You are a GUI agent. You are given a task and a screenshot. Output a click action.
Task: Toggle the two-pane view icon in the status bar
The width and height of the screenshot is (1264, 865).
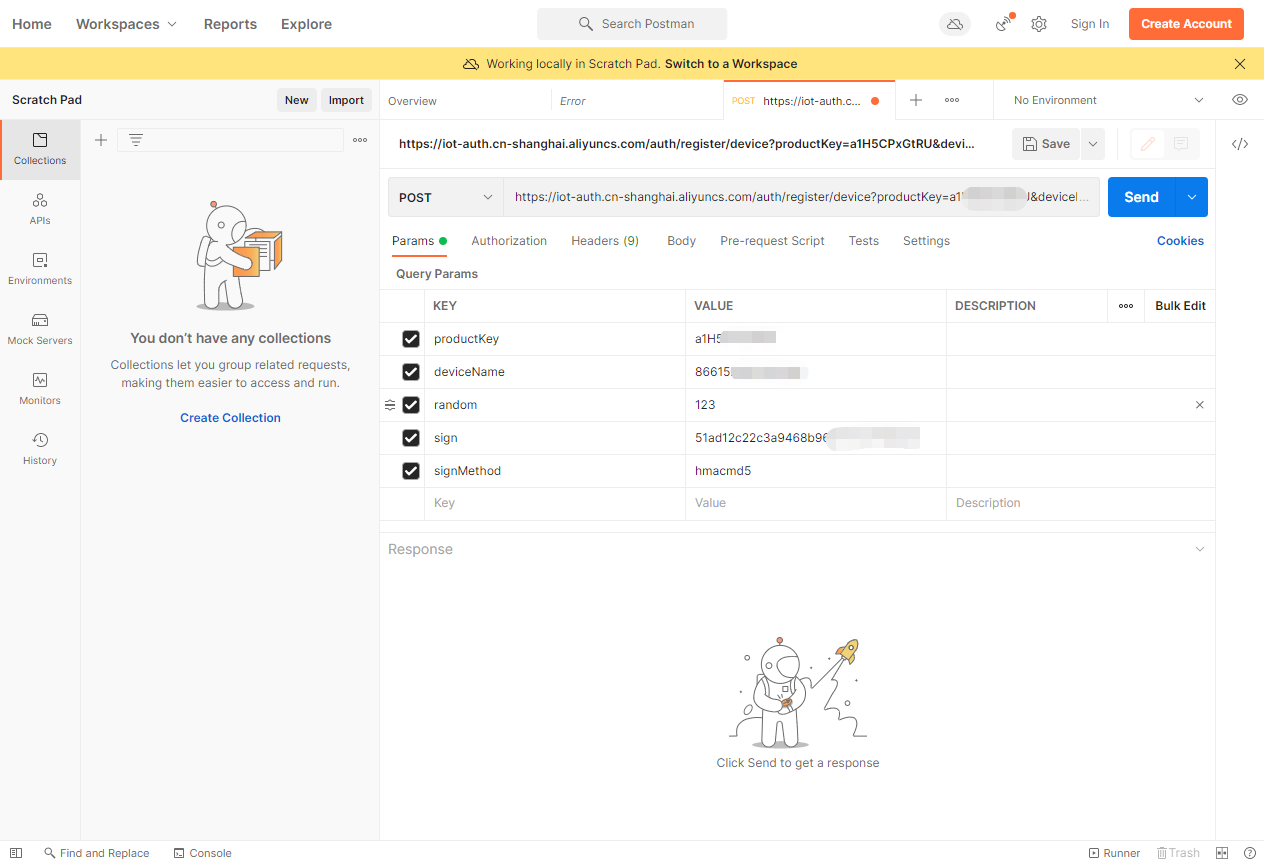(x=1222, y=853)
